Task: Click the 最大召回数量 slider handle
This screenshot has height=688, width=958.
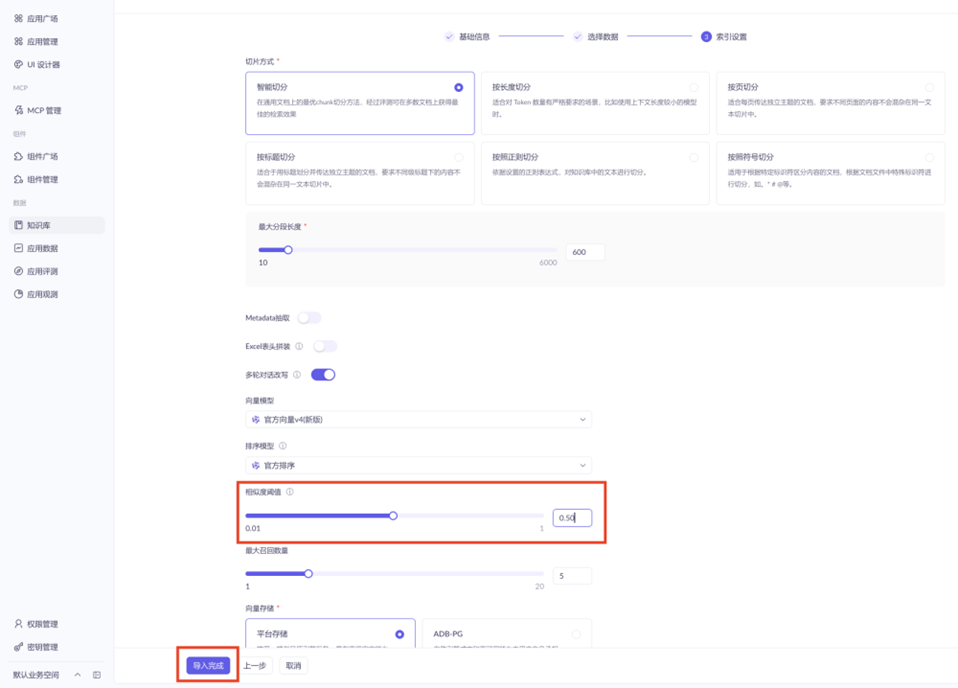Action: 309,574
